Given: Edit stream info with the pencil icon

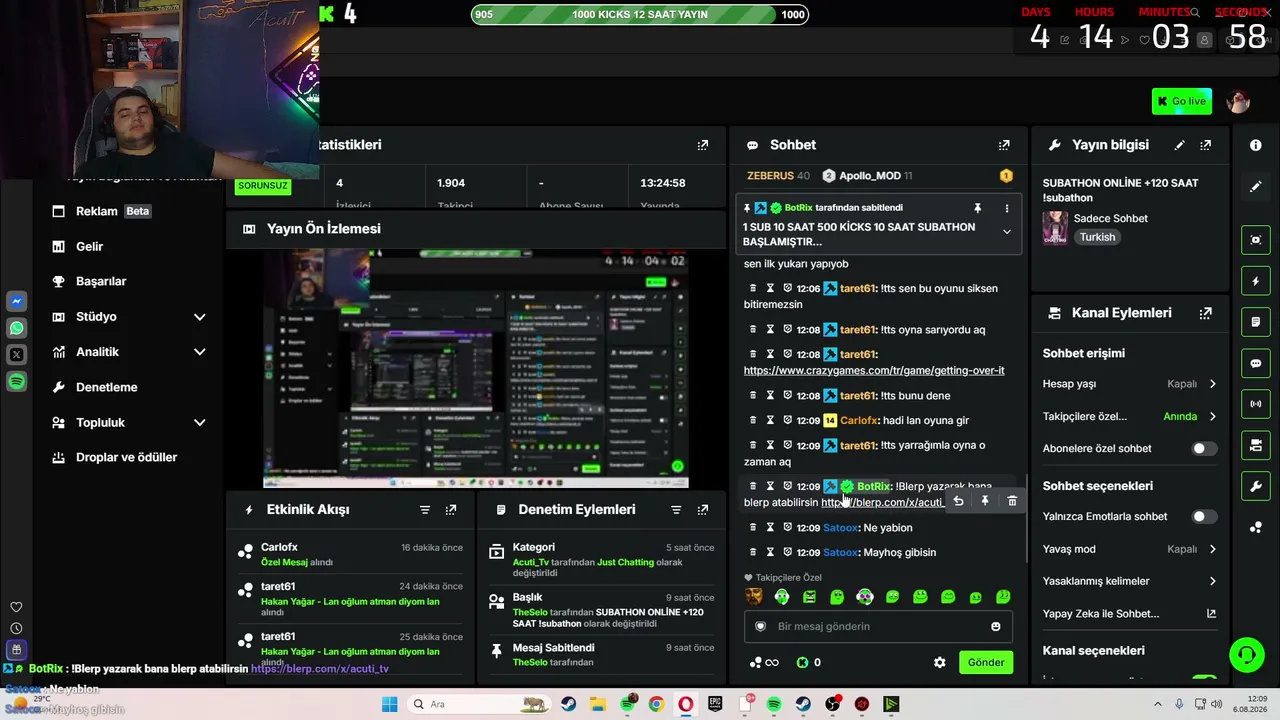Looking at the screenshot, I should tap(1180, 145).
